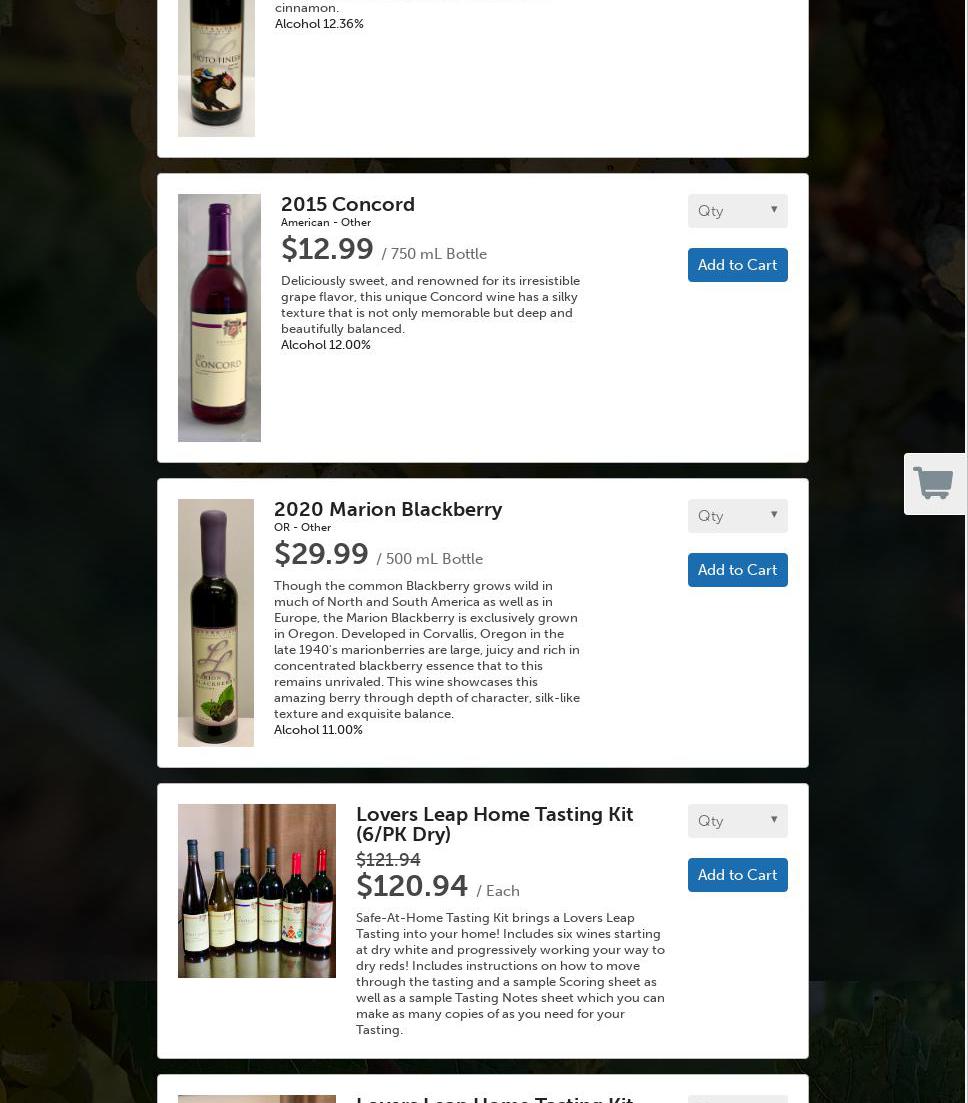View the 2015 Concord bottle image
The image size is (968, 1103).
point(219,318)
